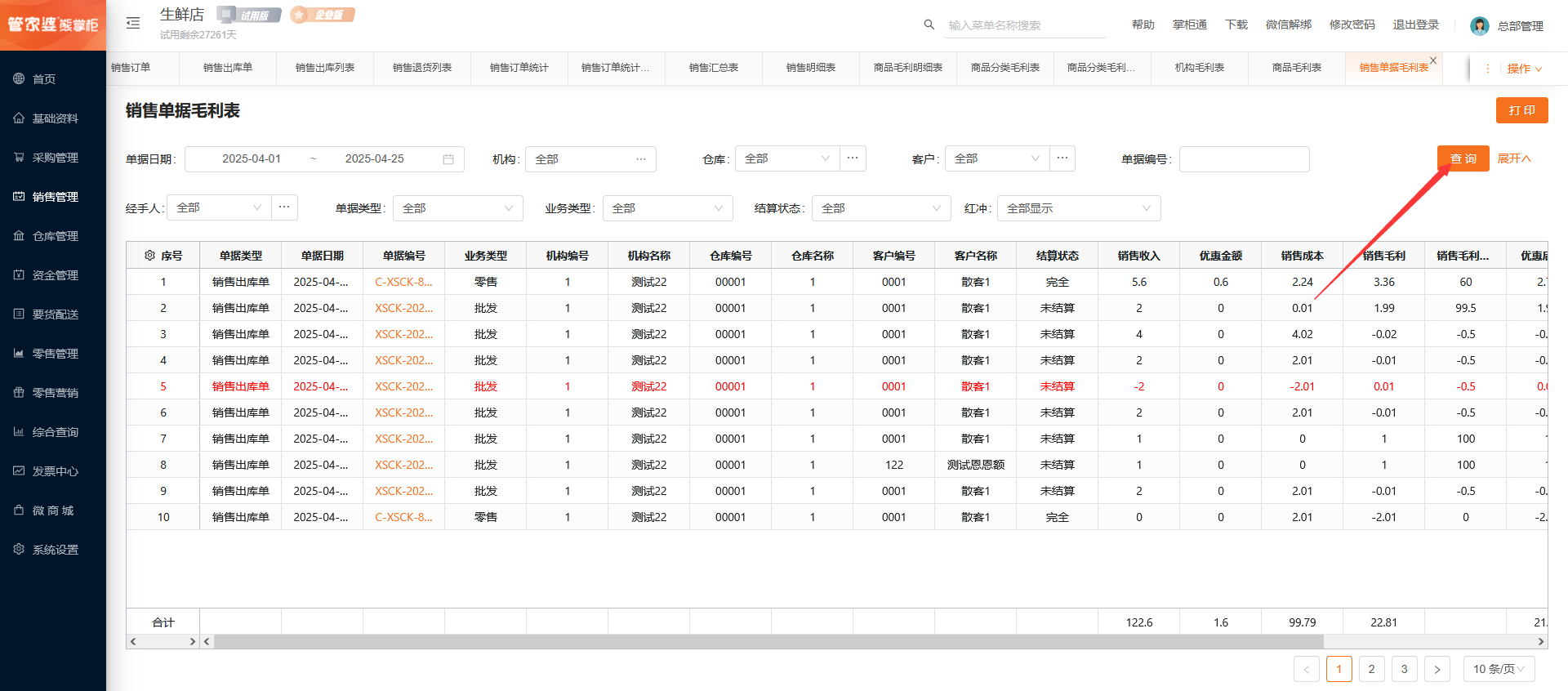The width and height of the screenshot is (1568, 691).
Task: Click the 客户 ellipsis picker button
Action: [1062, 158]
